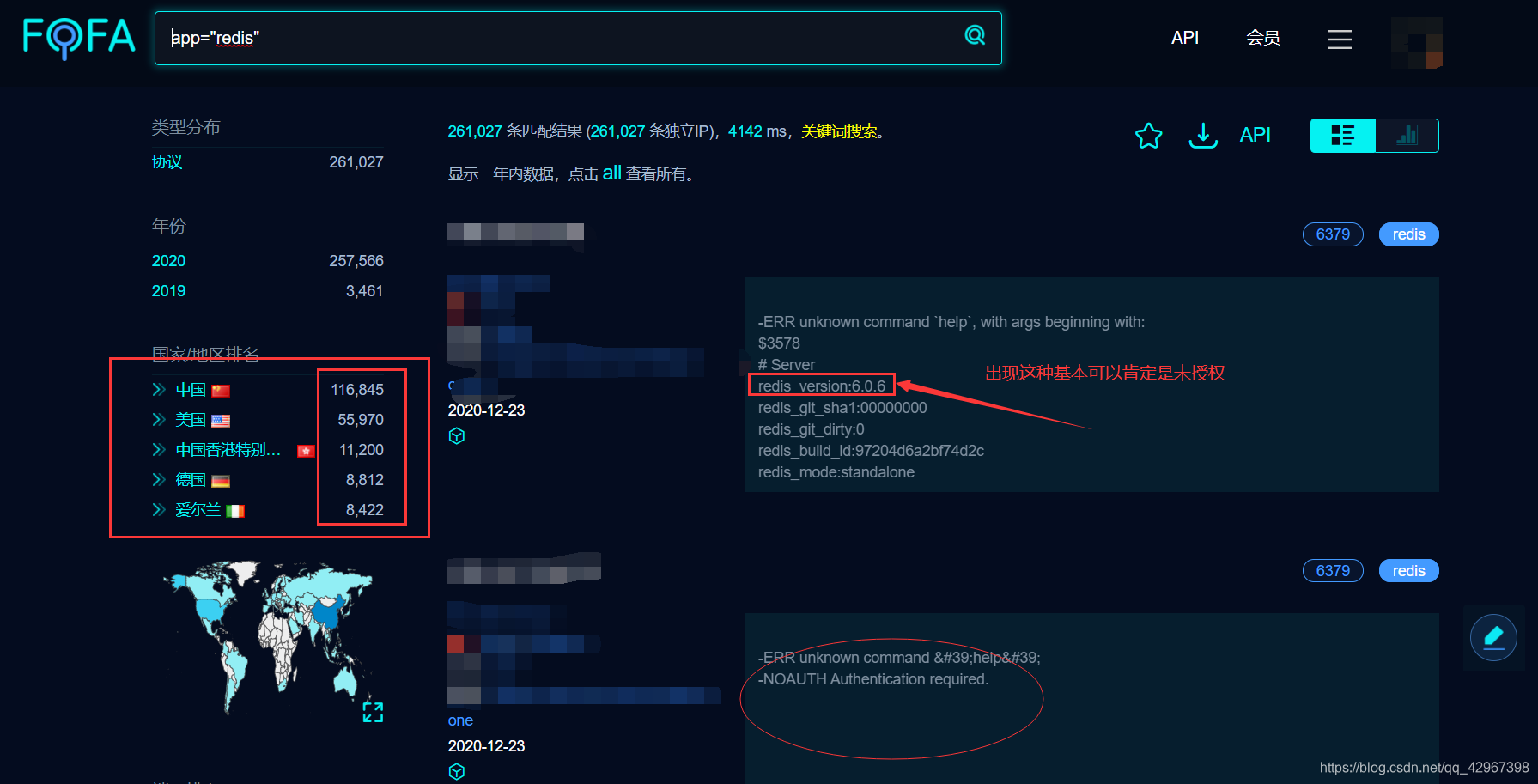
Task: Click the 美国 country link
Action: tap(191, 420)
